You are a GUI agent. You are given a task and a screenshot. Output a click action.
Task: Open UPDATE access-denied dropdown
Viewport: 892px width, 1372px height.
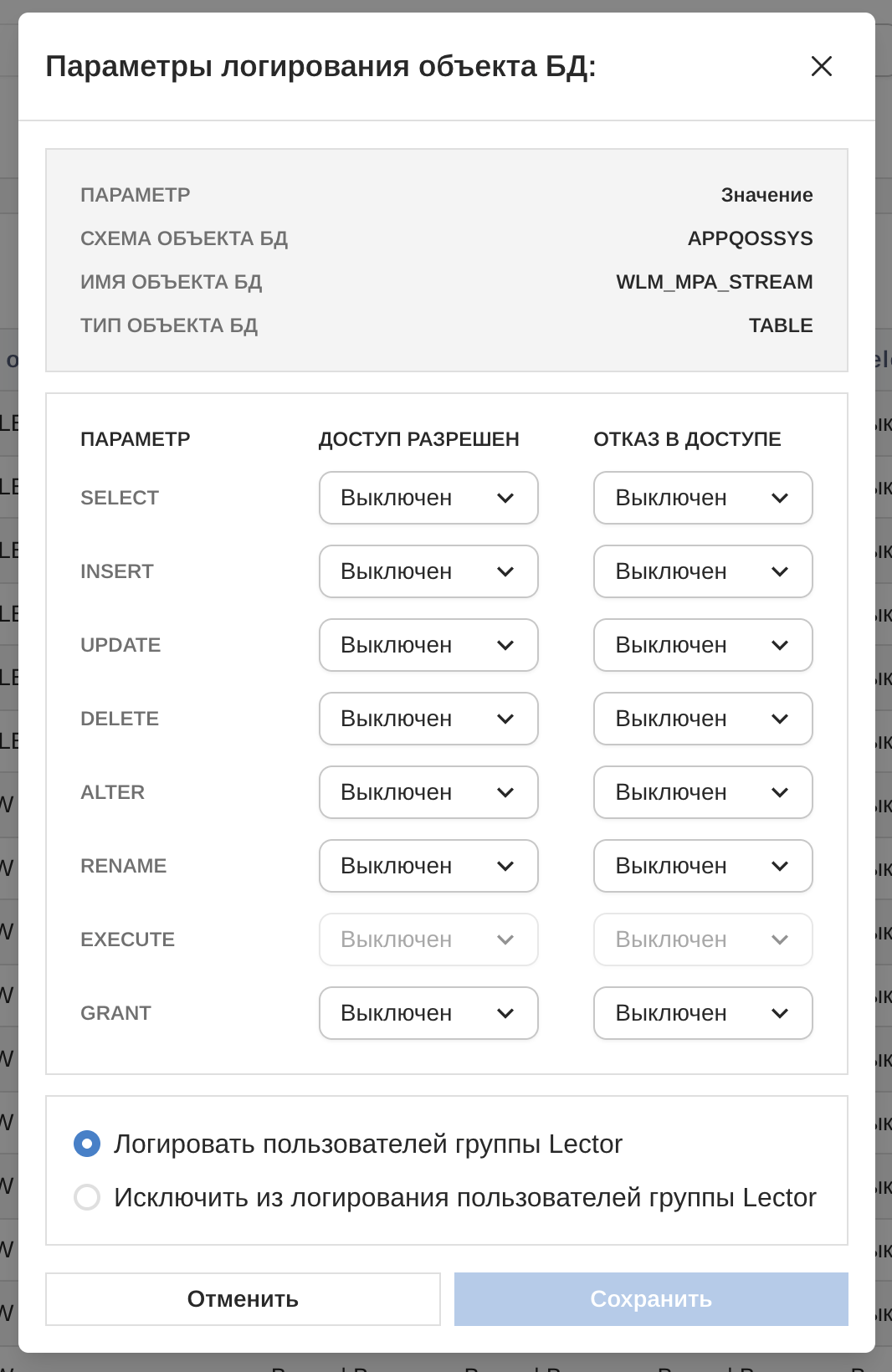tap(702, 645)
